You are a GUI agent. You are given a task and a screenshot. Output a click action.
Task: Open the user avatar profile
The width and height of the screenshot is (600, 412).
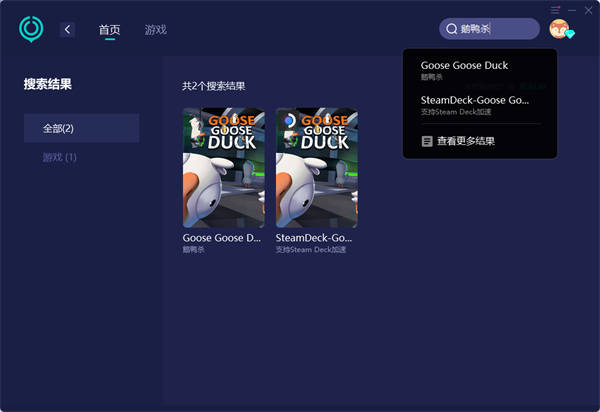click(559, 29)
